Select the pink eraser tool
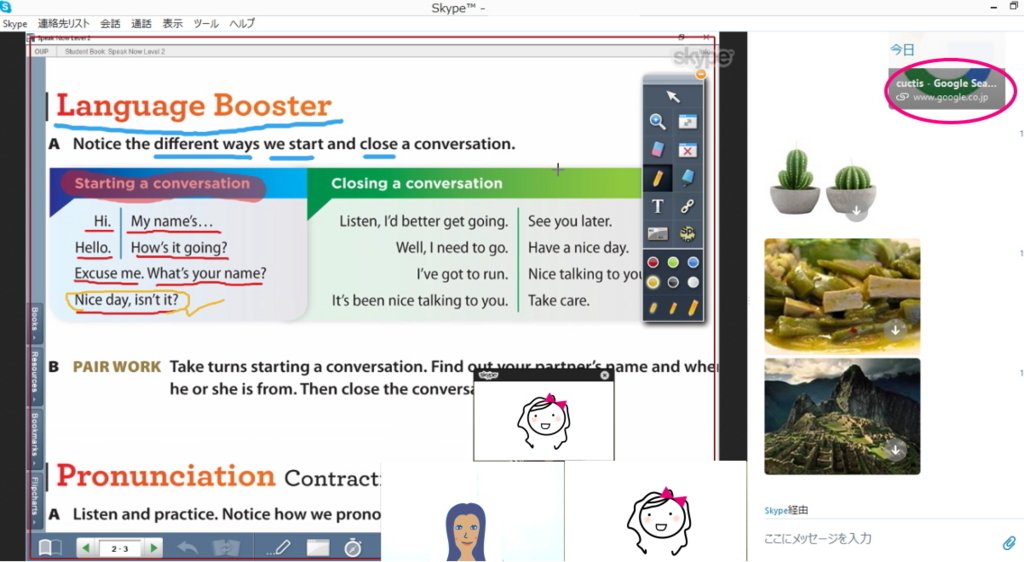Image resolution: width=1024 pixels, height=562 pixels. [658, 149]
